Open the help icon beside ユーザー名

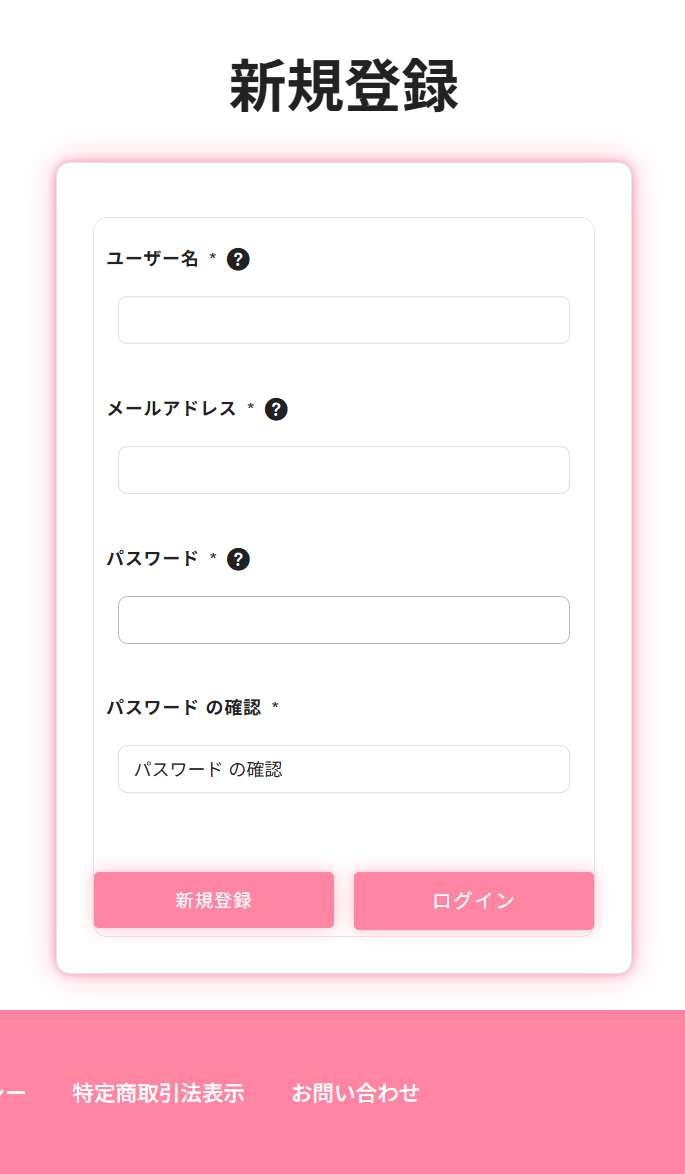(239, 259)
